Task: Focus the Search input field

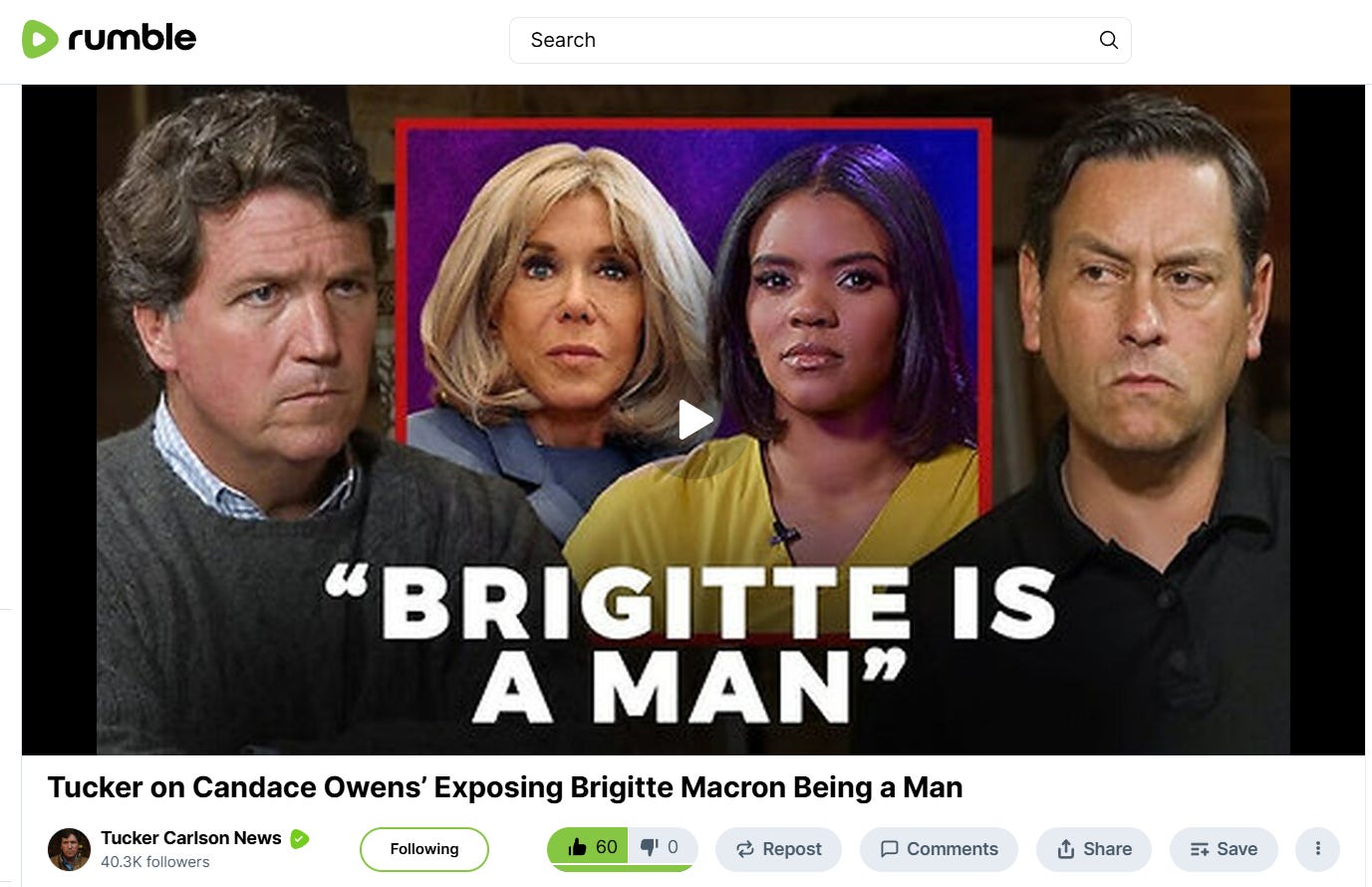Action: point(807,40)
